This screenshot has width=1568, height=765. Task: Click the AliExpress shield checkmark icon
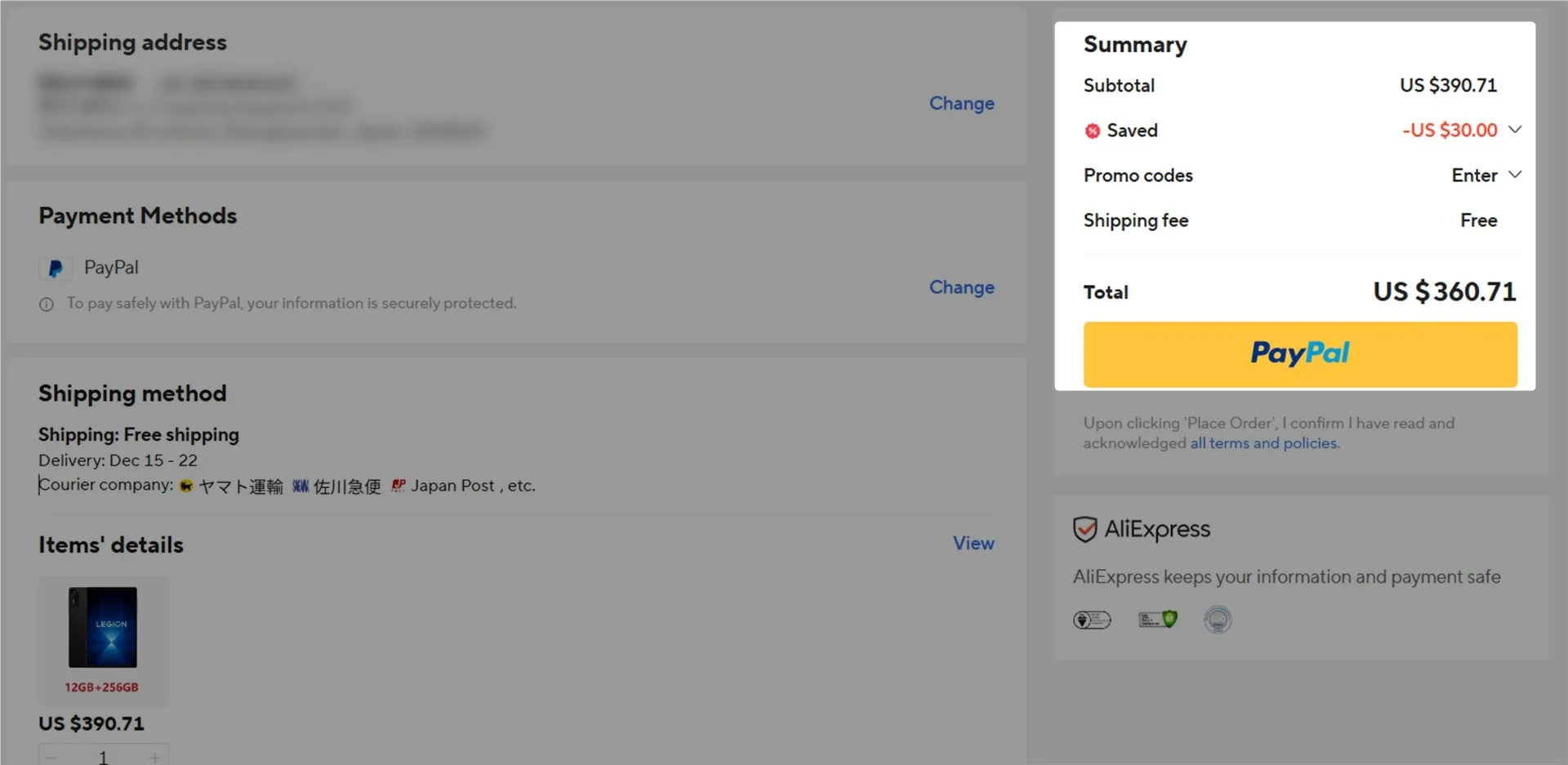pyautogui.click(x=1085, y=530)
